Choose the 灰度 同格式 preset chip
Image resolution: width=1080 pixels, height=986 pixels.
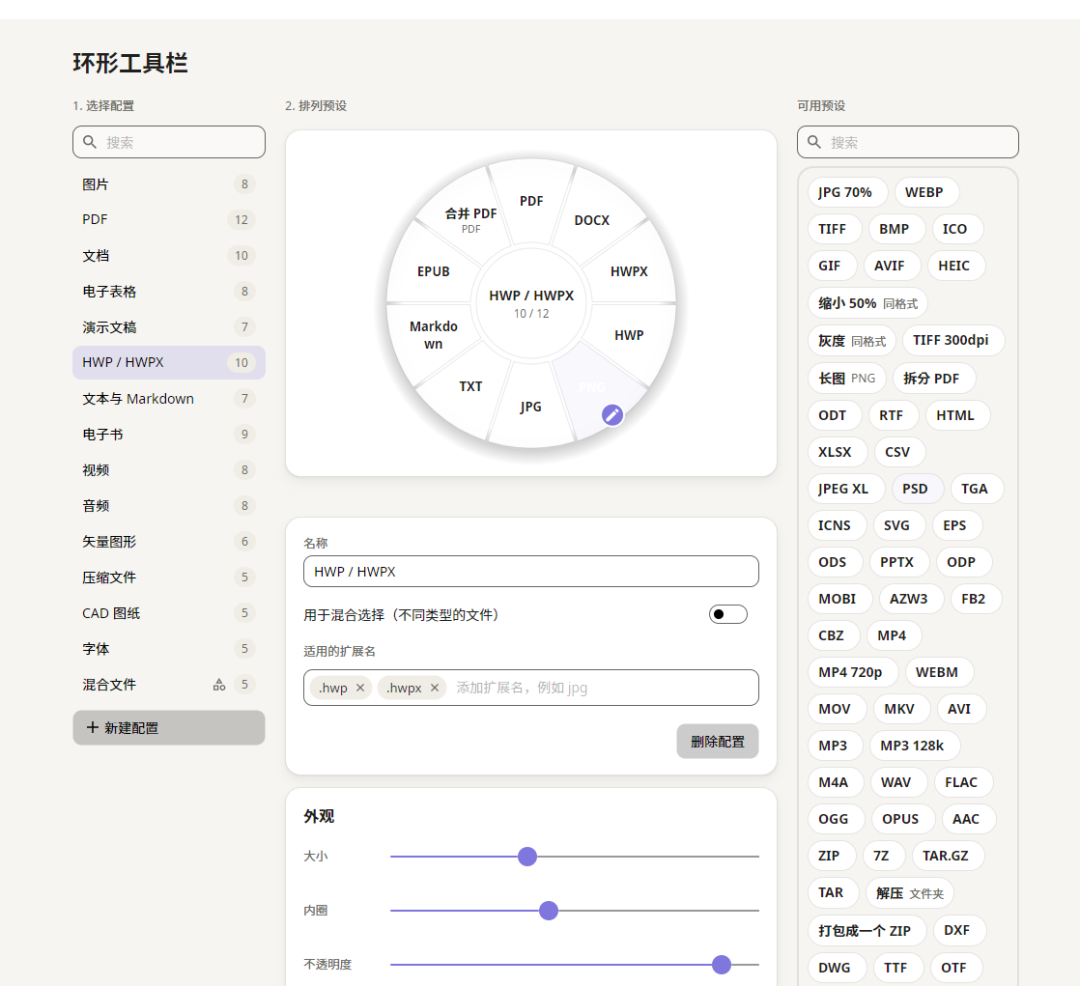(x=852, y=341)
